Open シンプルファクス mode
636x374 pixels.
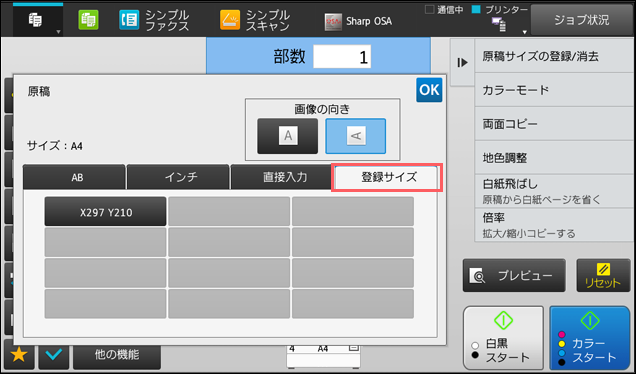(x=154, y=20)
